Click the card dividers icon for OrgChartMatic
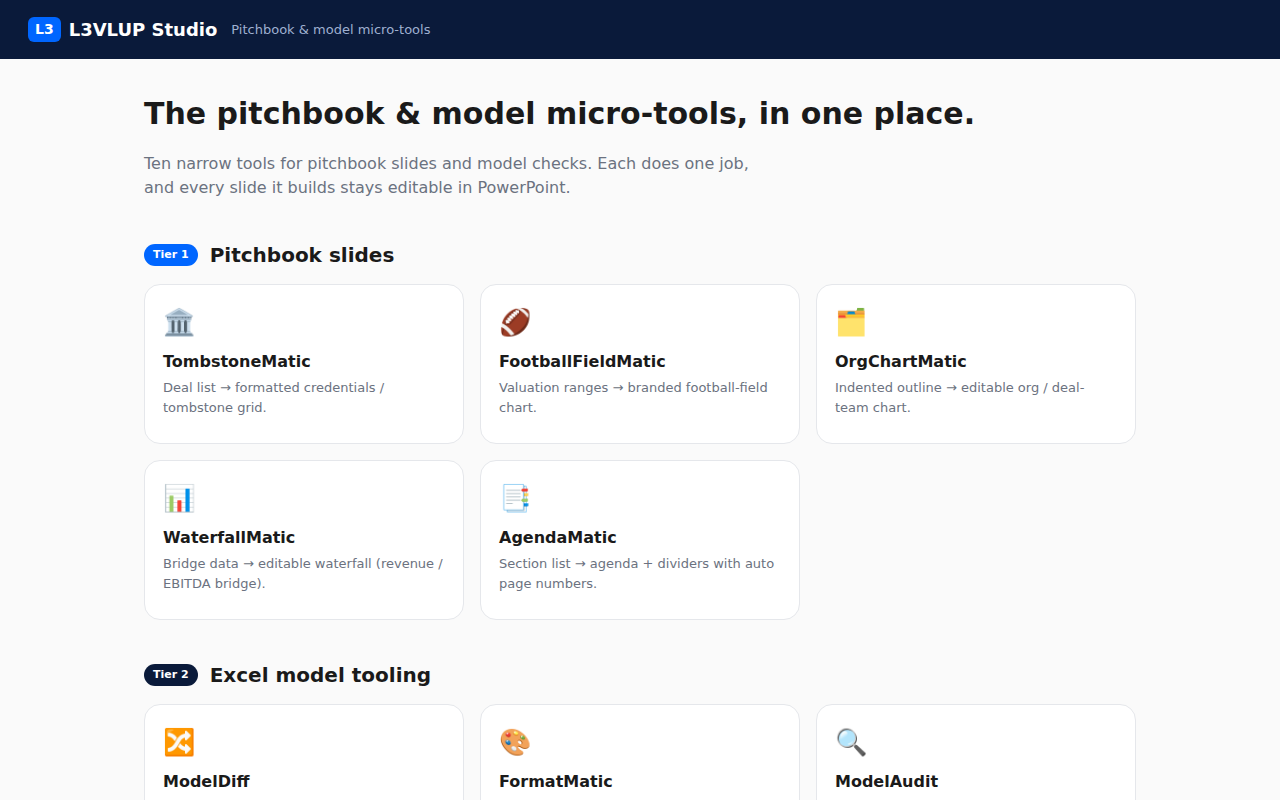 (x=851, y=322)
